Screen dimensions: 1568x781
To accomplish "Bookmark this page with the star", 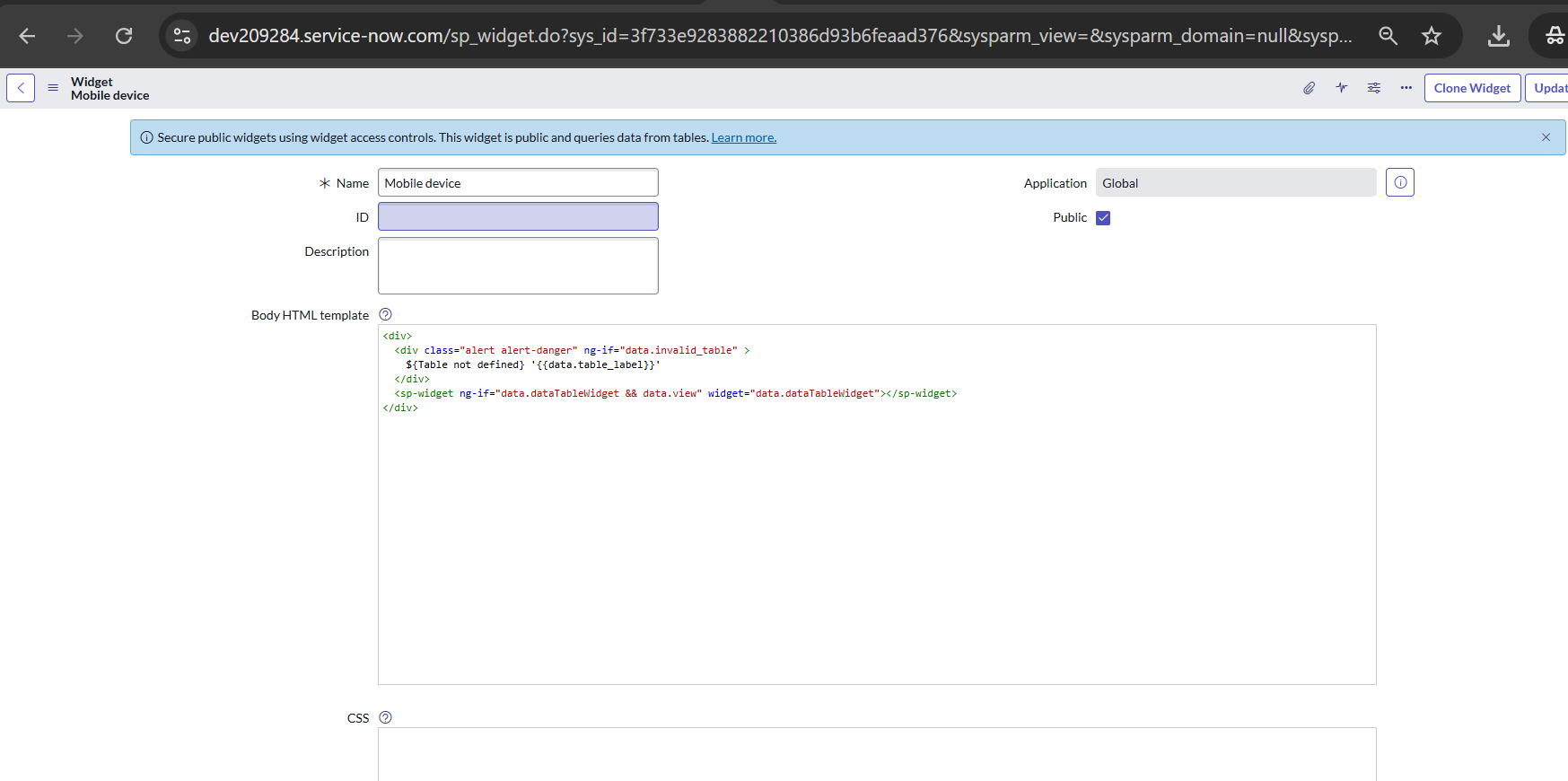I will (1432, 36).
